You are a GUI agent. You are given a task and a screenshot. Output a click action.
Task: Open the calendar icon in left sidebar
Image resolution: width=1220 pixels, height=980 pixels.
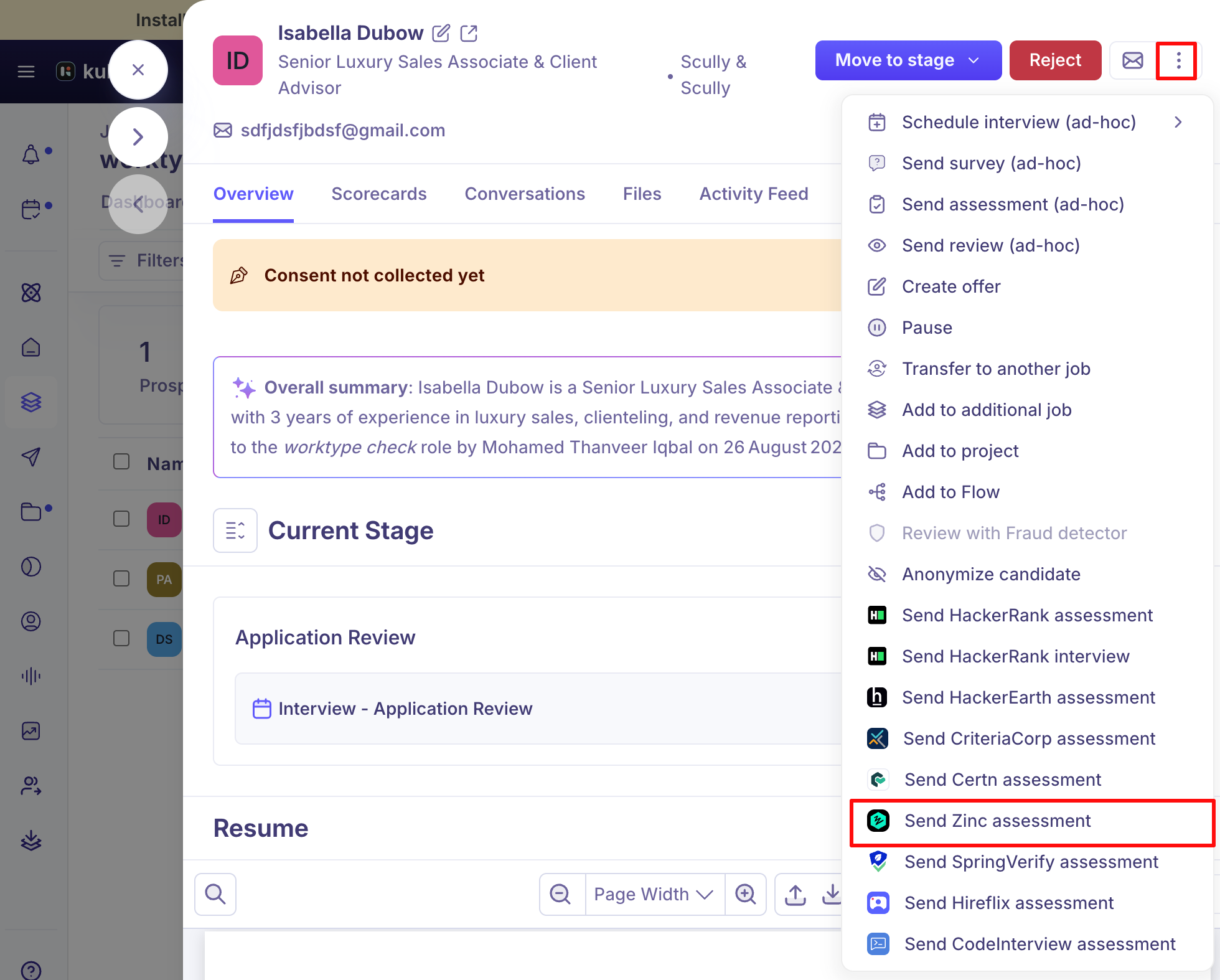coord(31,209)
